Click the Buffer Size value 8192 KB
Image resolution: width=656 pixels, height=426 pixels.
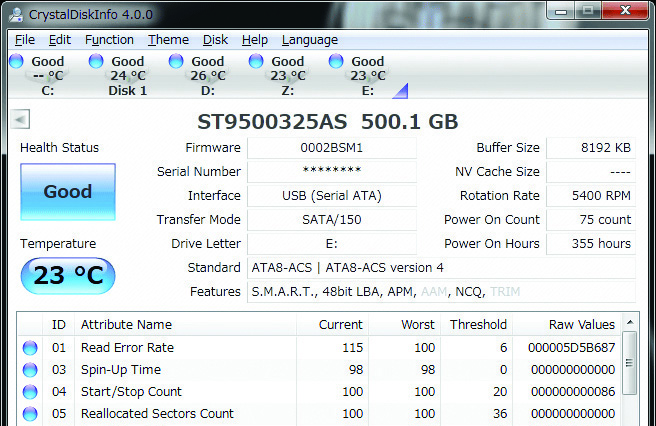click(x=591, y=148)
